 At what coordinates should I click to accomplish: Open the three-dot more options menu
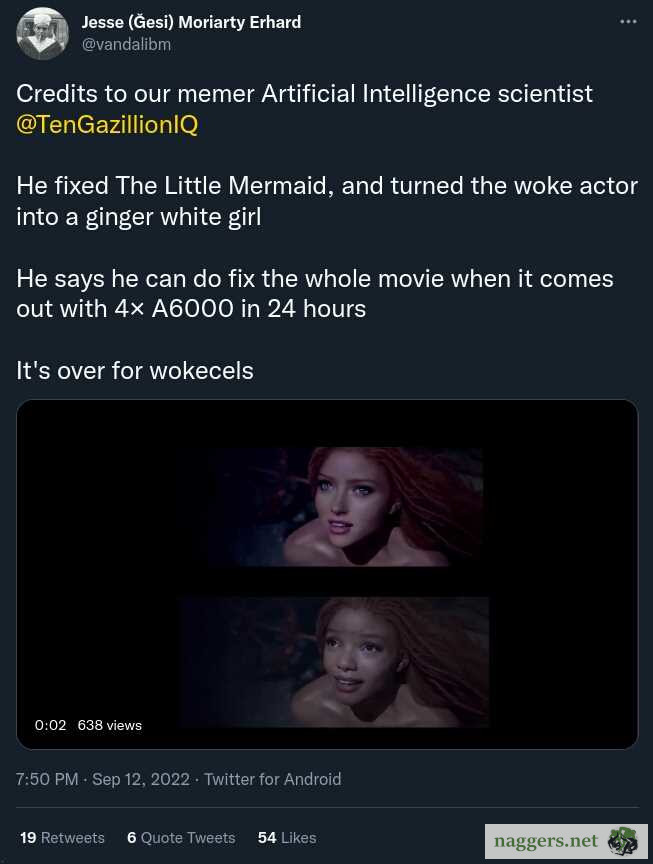point(628,22)
